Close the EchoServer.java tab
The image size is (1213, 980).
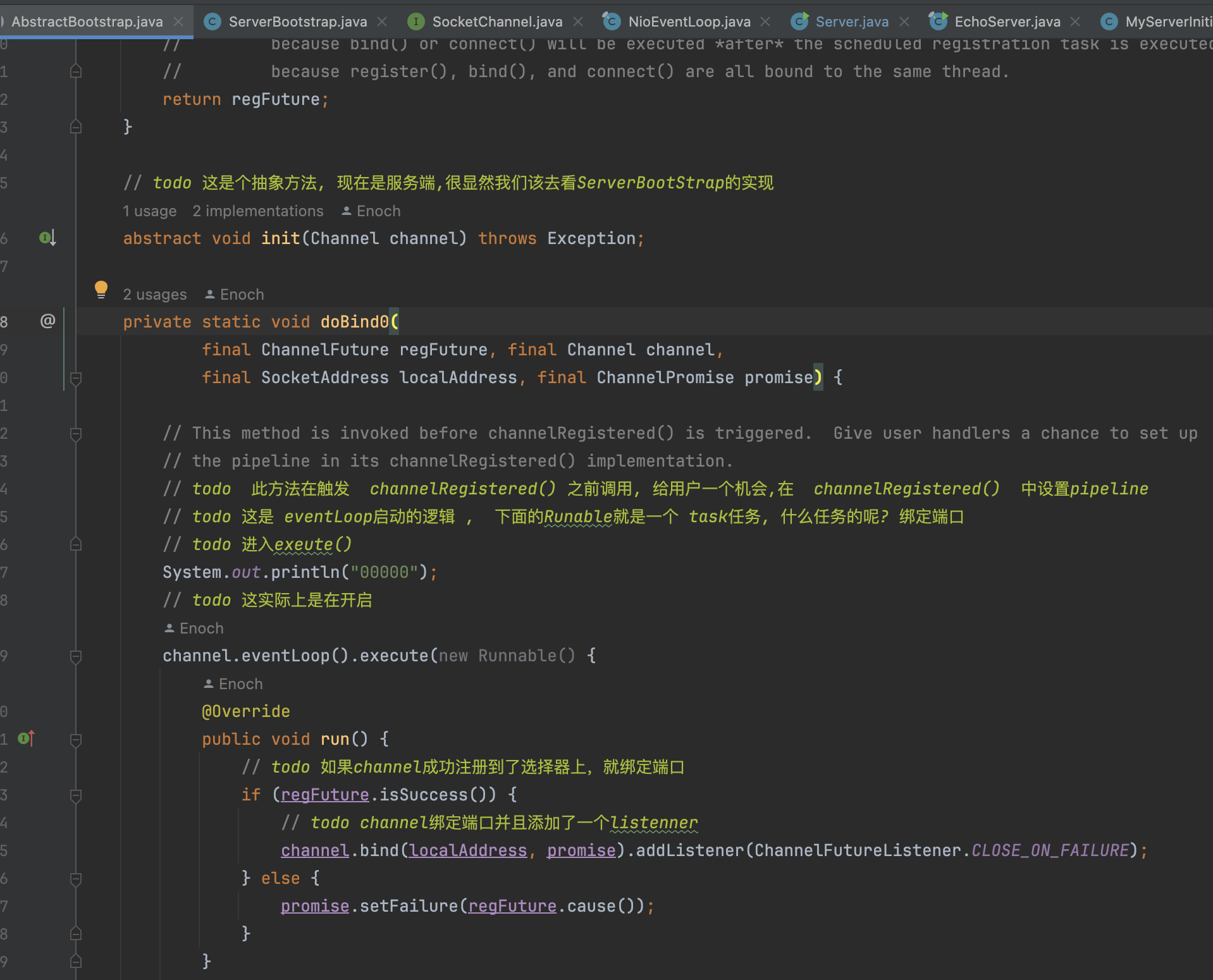pyautogui.click(x=1075, y=21)
